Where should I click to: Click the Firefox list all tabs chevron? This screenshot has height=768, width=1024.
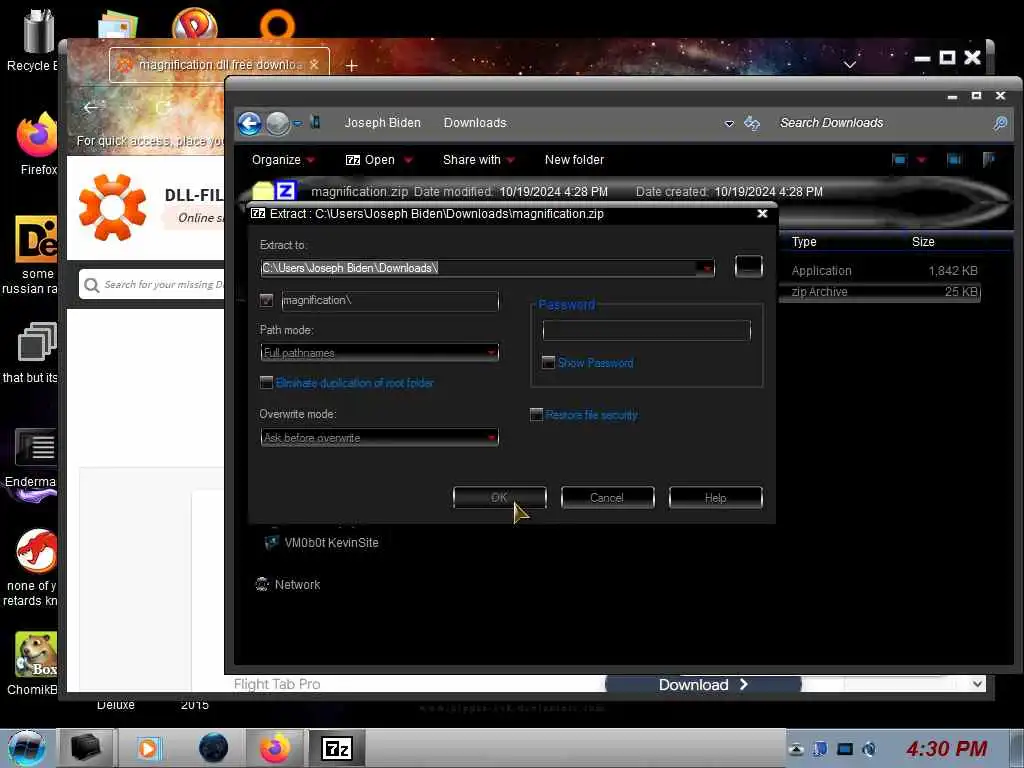[850, 65]
